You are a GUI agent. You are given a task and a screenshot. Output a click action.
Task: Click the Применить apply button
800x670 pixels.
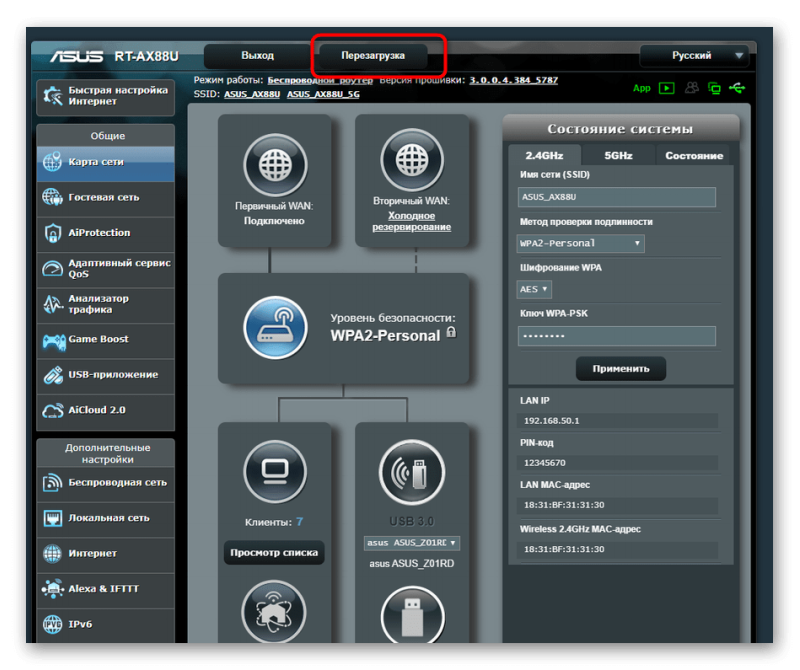point(621,368)
